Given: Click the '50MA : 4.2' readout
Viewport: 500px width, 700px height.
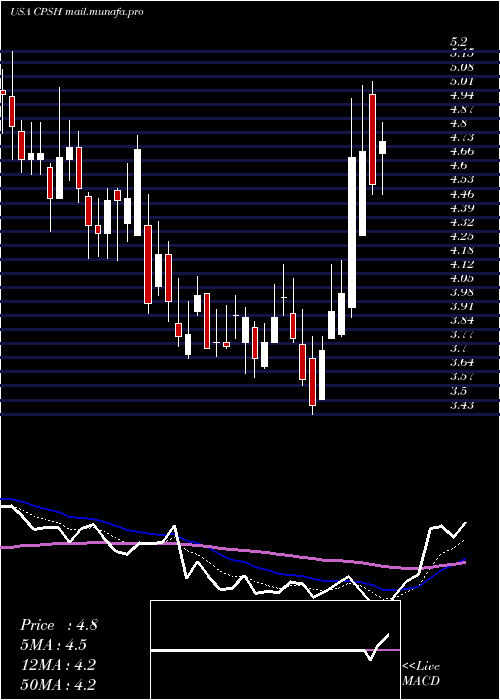Looking at the screenshot, I should click(58, 684).
